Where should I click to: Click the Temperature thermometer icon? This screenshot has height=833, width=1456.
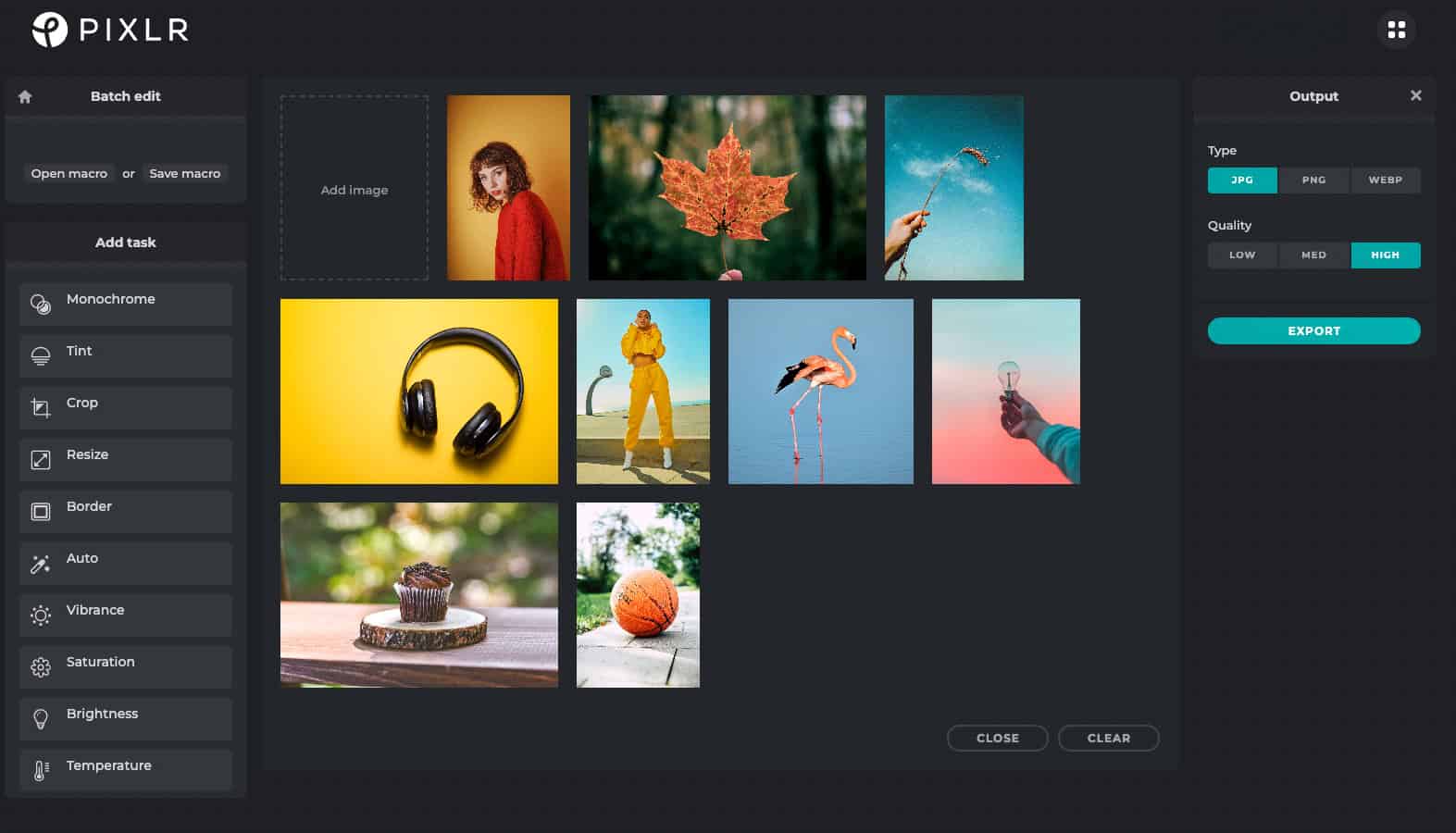(41, 770)
